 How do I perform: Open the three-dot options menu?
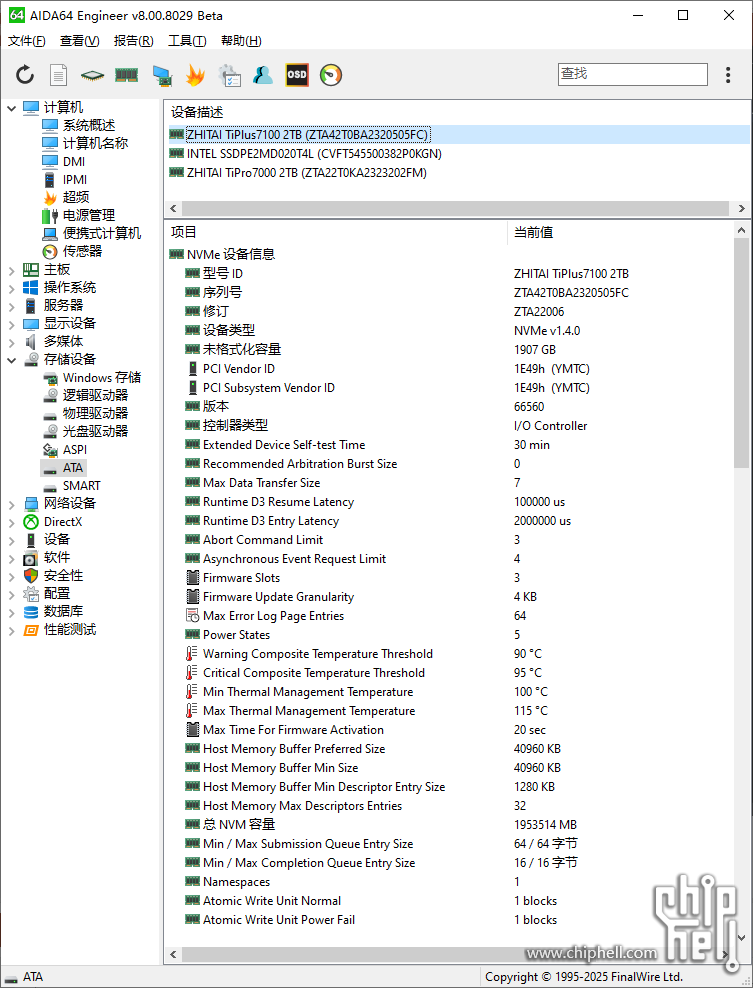(727, 75)
